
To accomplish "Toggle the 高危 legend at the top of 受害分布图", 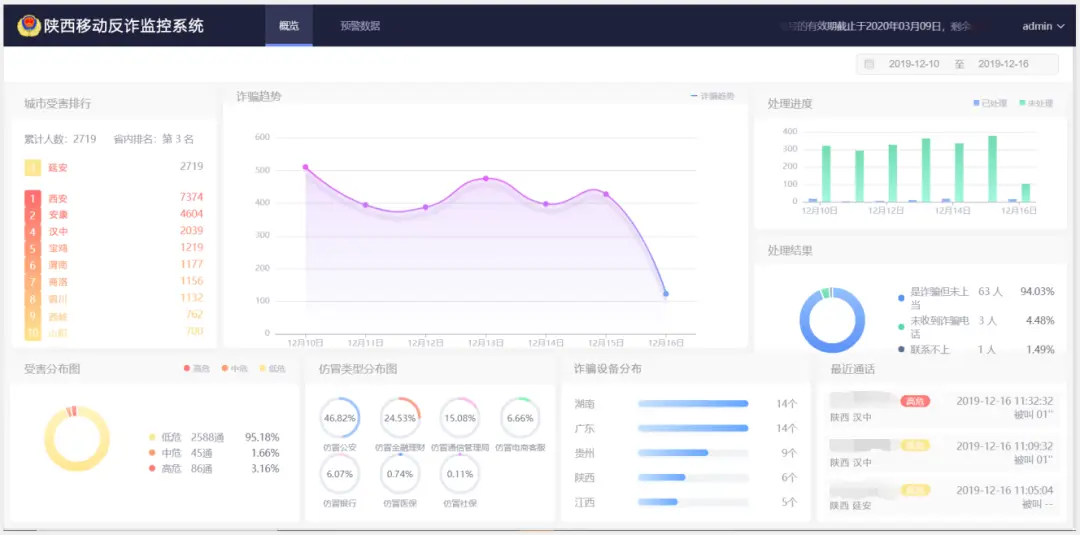I will click(197, 369).
